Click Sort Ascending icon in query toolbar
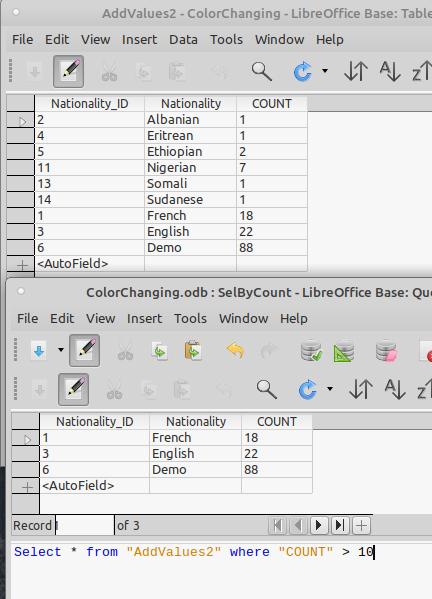Viewport: 432px width, 599px height. click(x=395, y=389)
